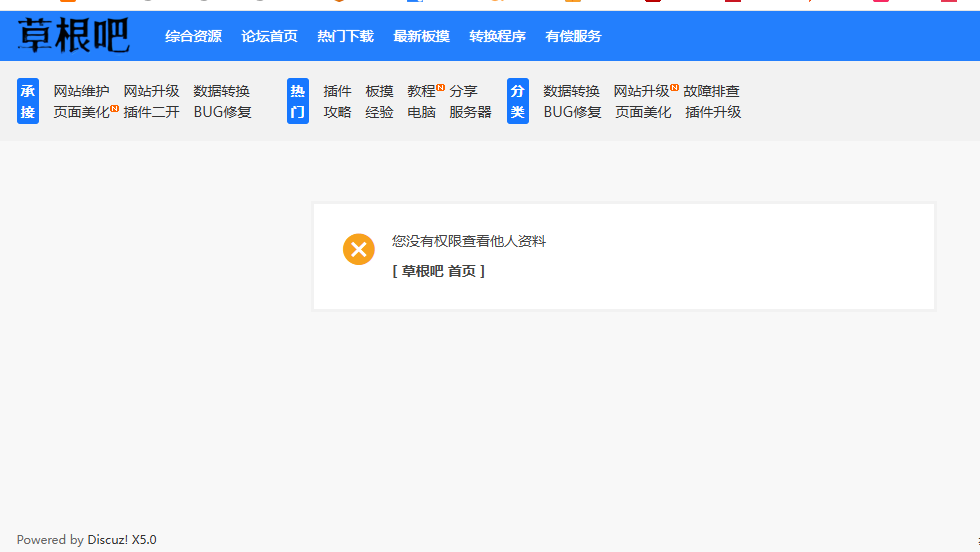Image resolution: width=980 pixels, height=552 pixels.
Task: Open the 网站维护 link
Action: pyautogui.click(x=81, y=91)
